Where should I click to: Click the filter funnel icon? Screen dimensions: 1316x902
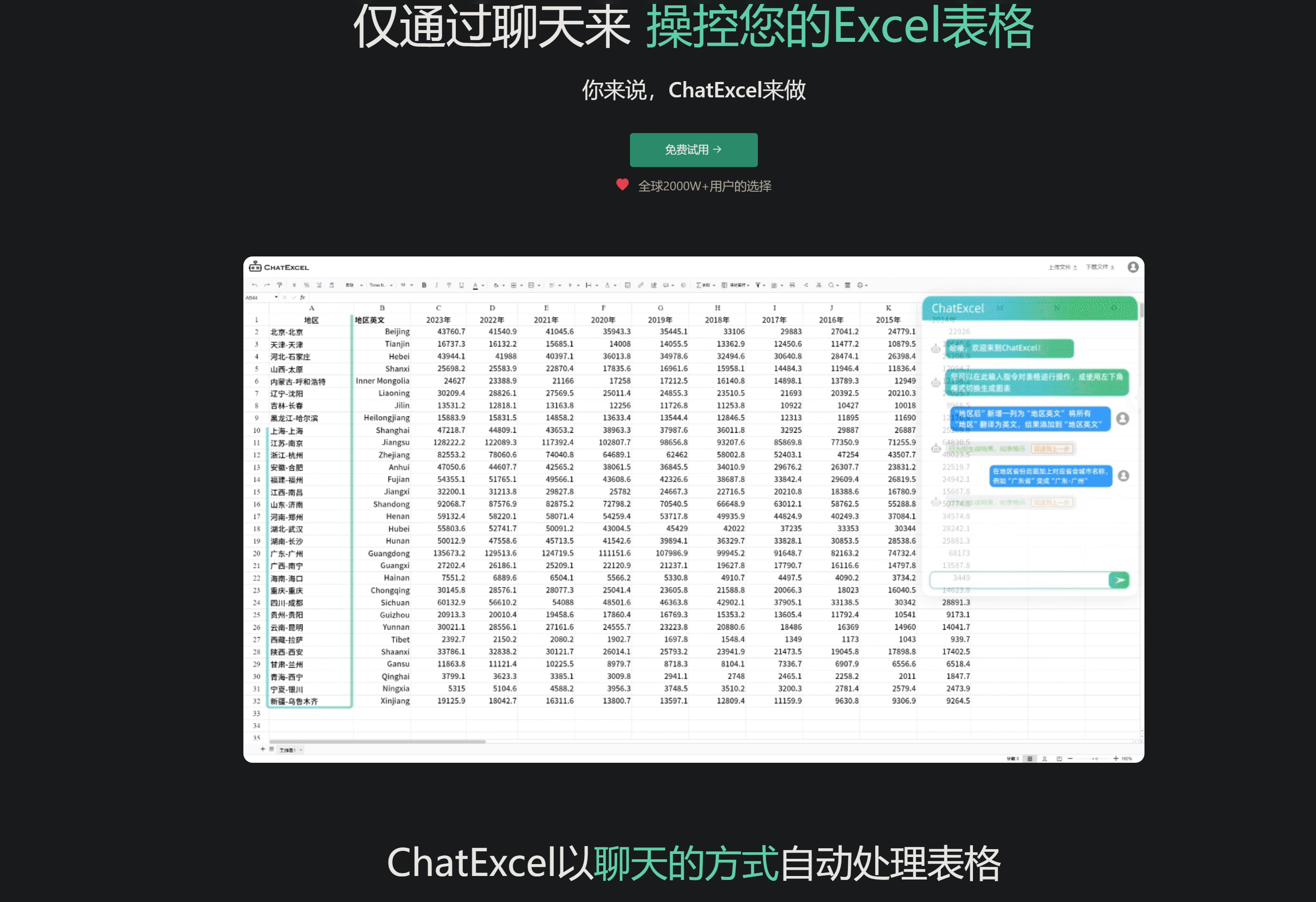[758, 285]
